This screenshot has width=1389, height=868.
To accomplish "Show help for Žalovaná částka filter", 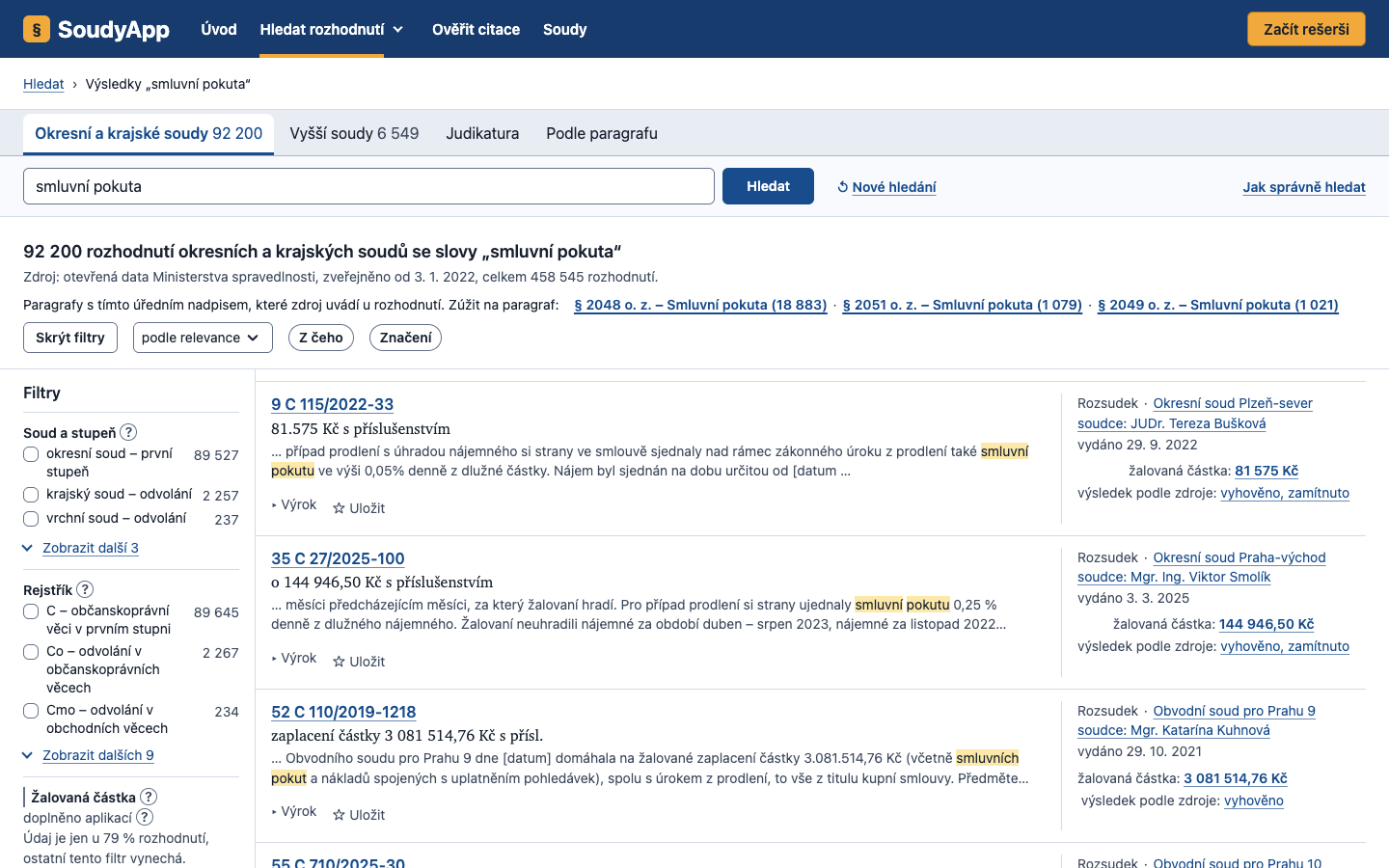I will coord(149,797).
